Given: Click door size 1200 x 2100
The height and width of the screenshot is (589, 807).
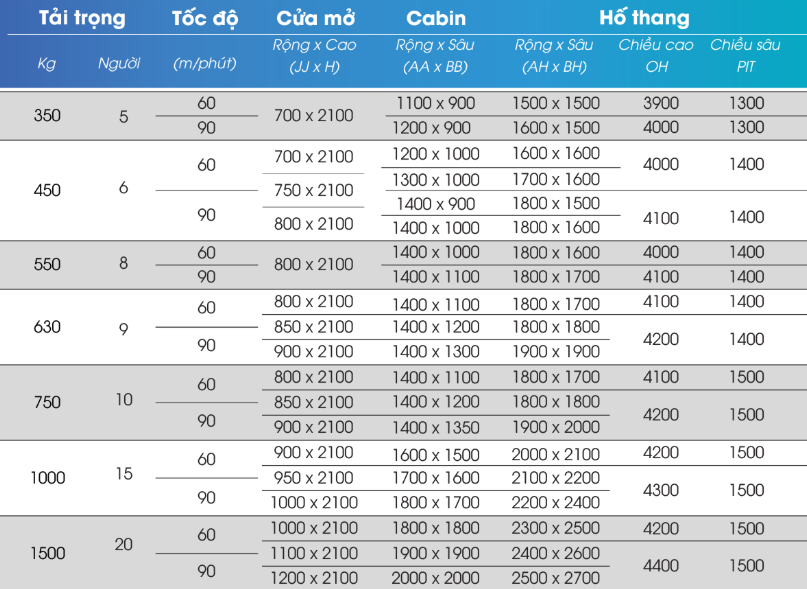Looking at the screenshot, I should (x=314, y=578).
